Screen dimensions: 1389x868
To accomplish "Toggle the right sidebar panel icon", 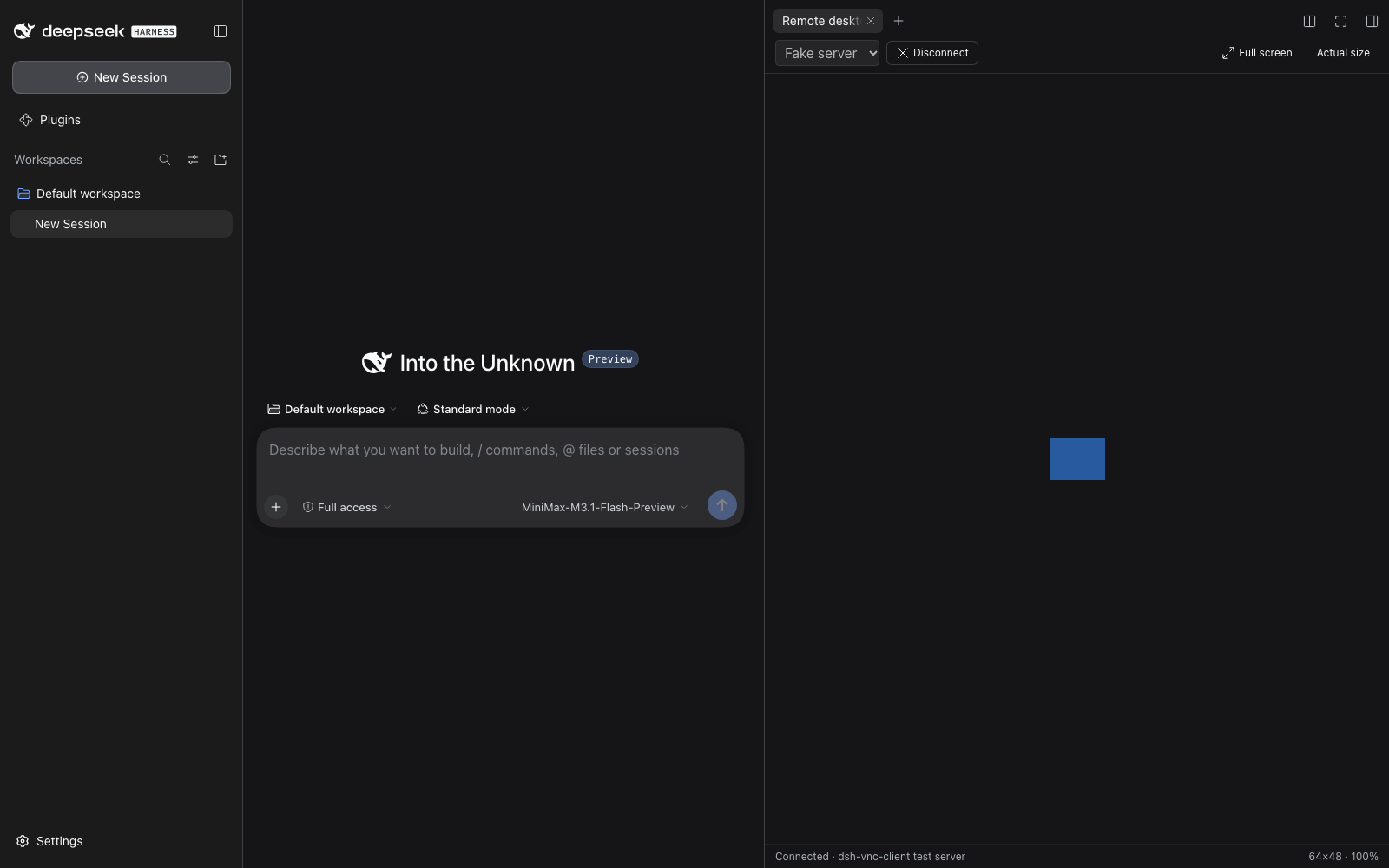I will point(1373,21).
